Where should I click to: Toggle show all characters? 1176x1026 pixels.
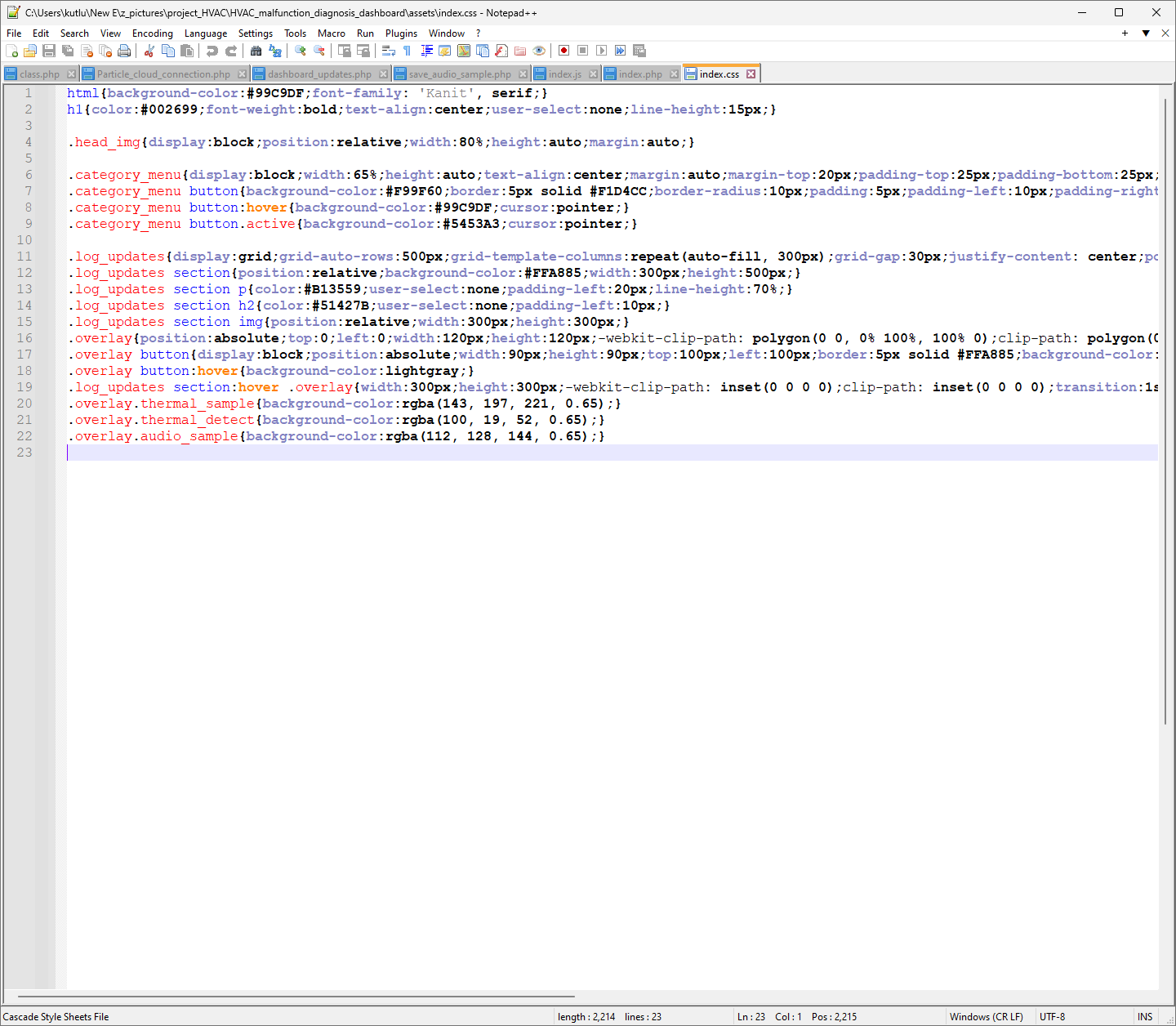tap(406, 51)
